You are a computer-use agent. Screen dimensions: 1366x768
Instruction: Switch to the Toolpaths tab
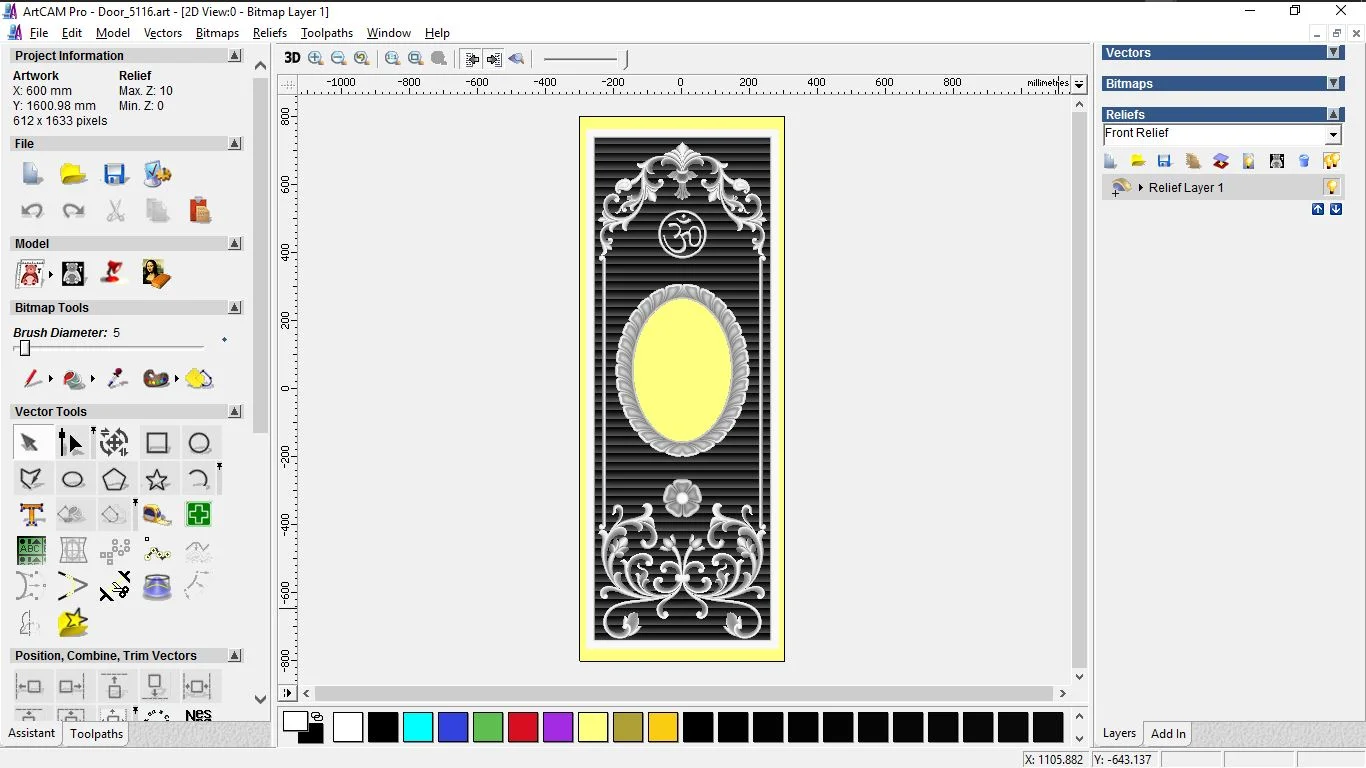tap(96, 733)
